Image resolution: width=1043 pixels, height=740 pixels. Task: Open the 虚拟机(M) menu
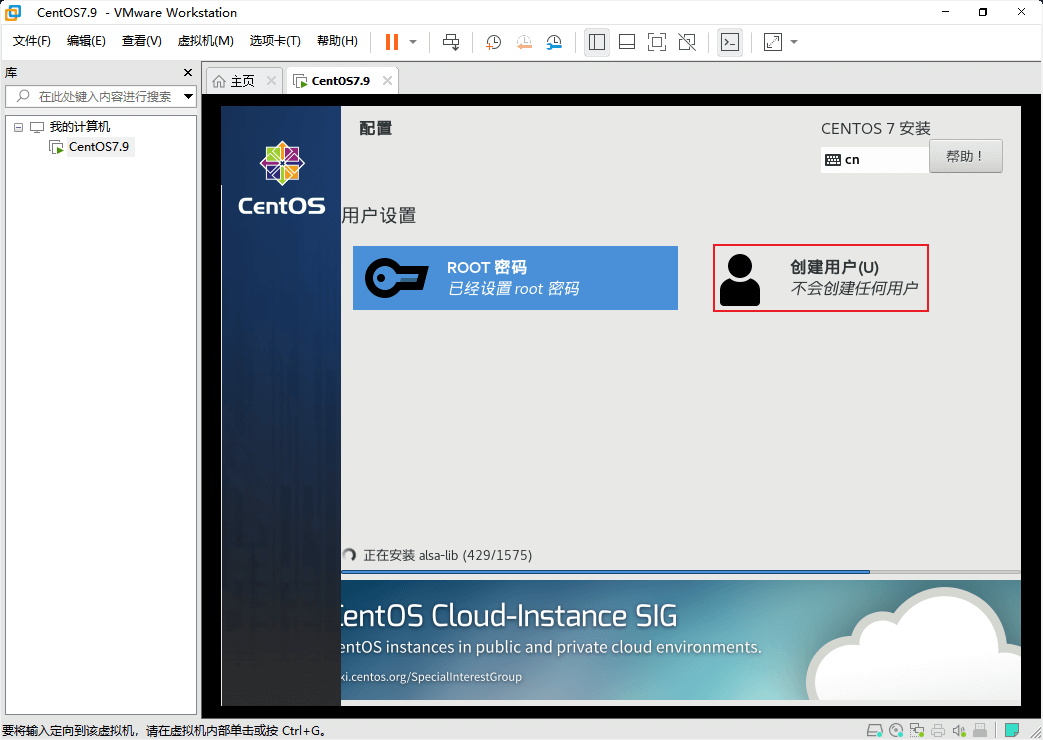point(205,41)
